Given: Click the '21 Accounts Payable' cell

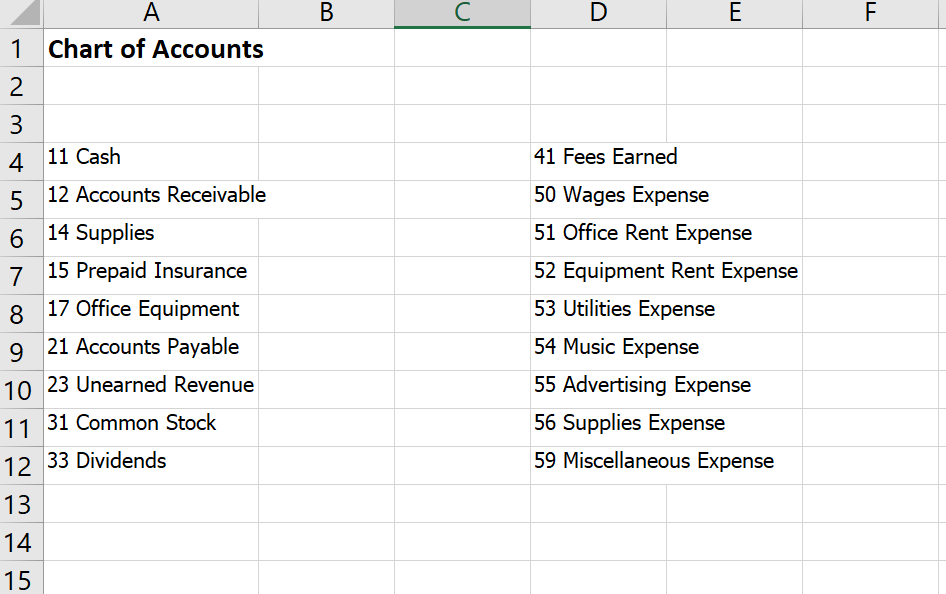Looking at the screenshot, I should (x=151, y=352).
